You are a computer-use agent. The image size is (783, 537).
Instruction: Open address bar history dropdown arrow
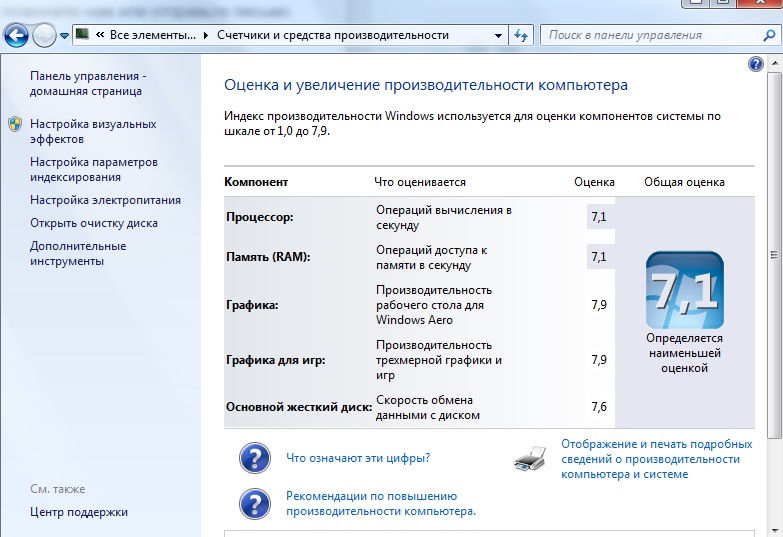[x=498, y=36]
